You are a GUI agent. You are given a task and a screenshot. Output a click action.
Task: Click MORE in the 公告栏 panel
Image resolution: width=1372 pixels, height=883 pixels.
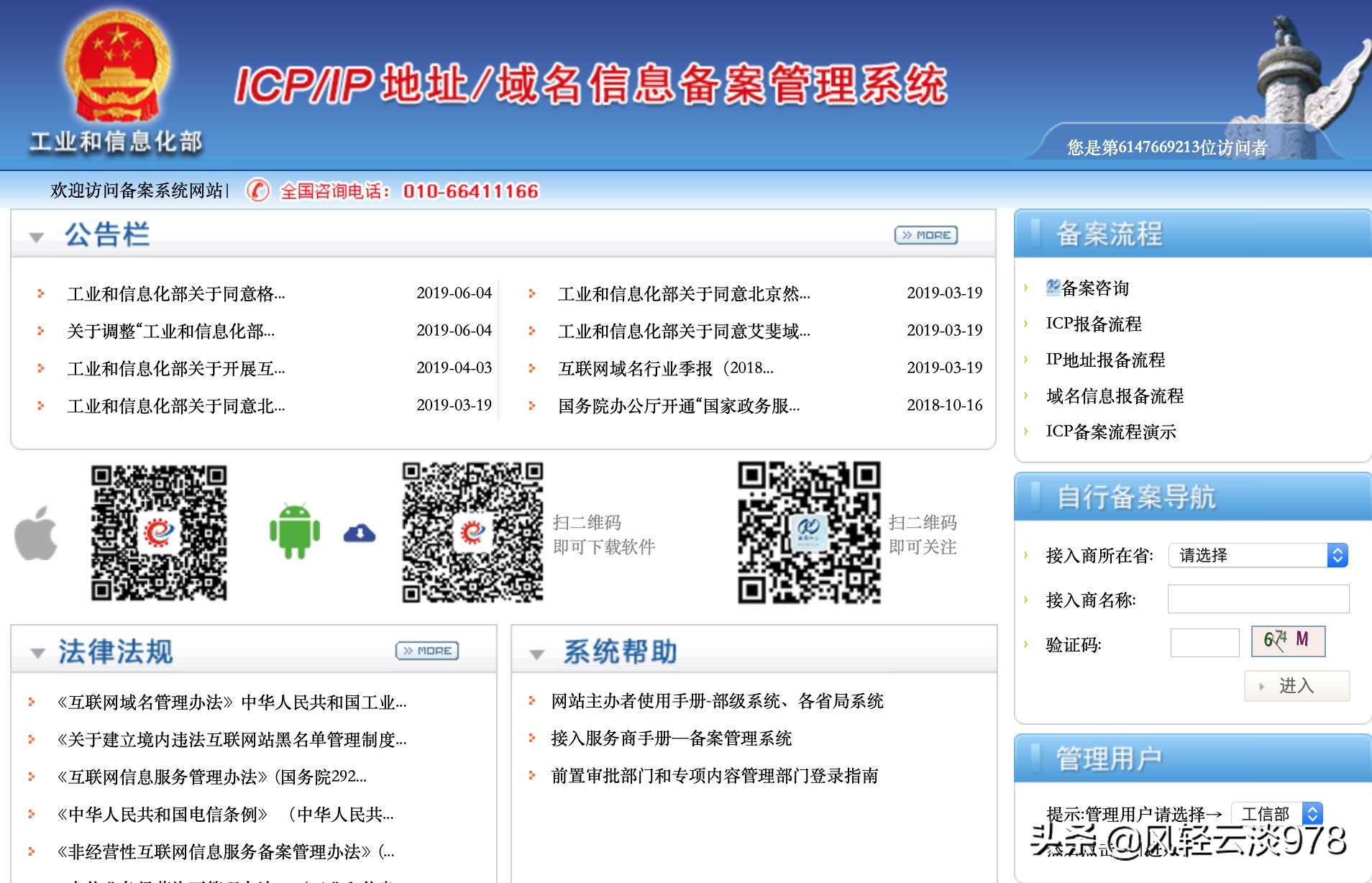(x=926, y=234)
